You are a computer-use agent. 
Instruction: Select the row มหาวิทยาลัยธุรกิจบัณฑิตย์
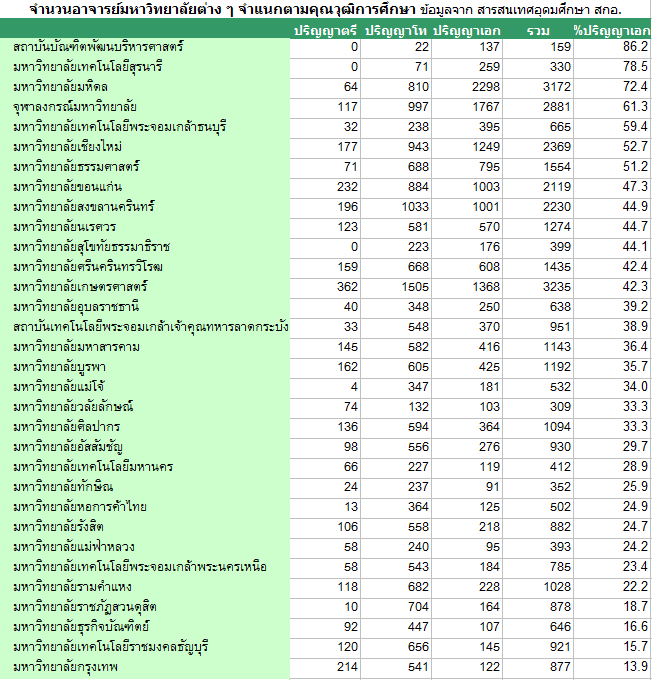(325, 627)
